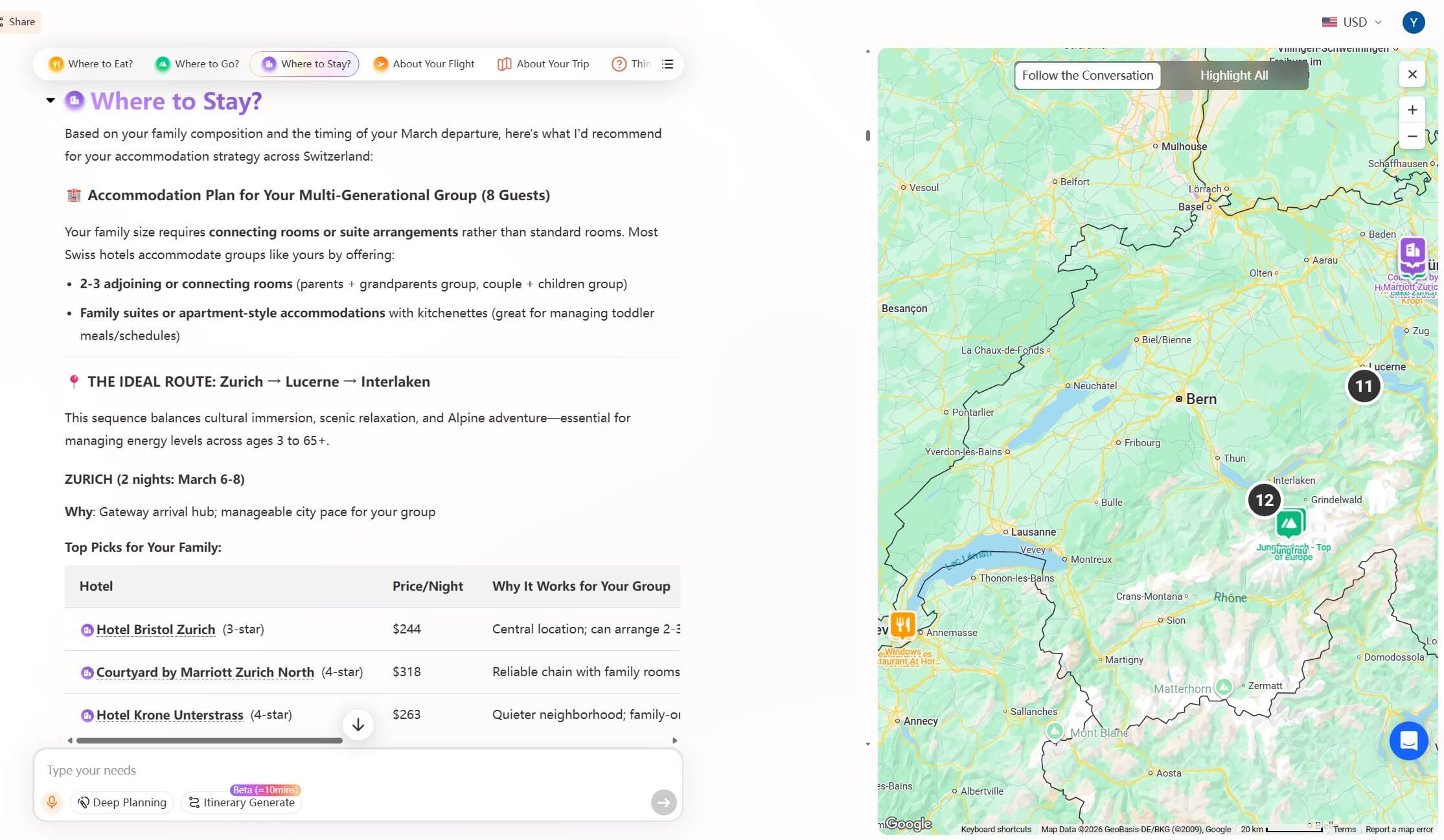Viewport: 1444px width, 840px height.
Task: Expand map cluster marker 11 near Lucerne
Action: pyautogui.click(x=1364, y=386)
